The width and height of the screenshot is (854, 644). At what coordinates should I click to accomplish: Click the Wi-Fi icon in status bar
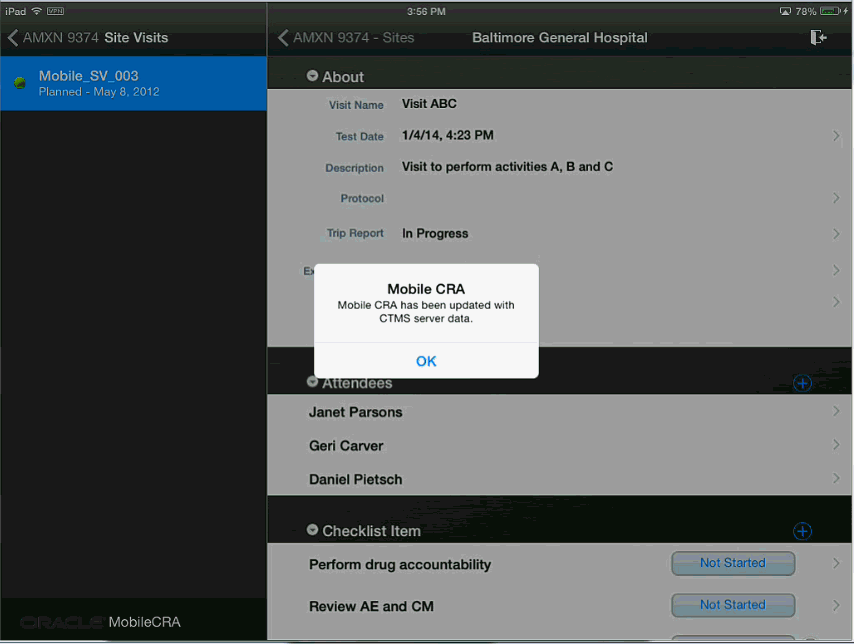pyautogui.click(x=36, y=11)
